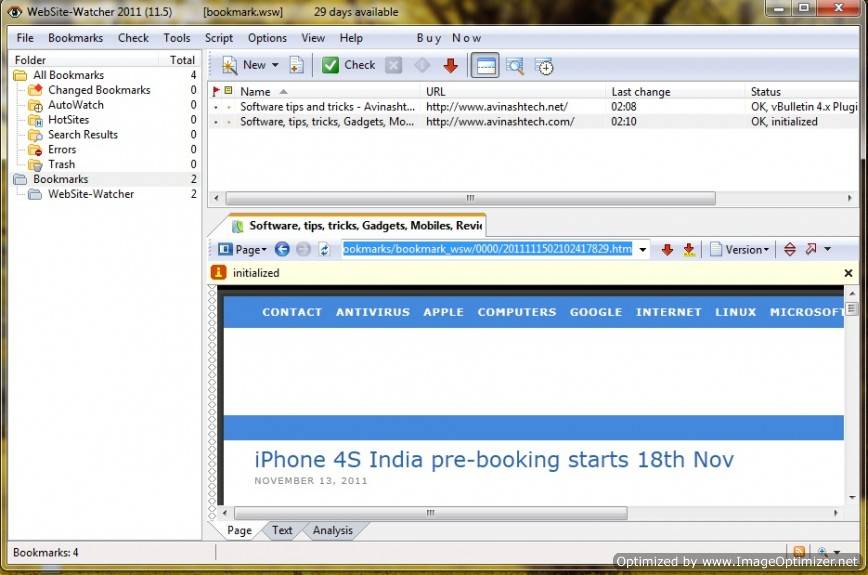Select the avinashtech.net bookmark row

[x=534, y=107]
